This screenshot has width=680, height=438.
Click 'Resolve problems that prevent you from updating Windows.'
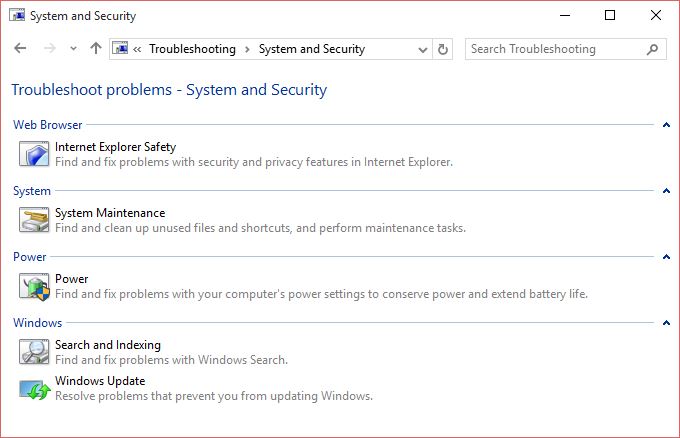click(x=214, y=396)
